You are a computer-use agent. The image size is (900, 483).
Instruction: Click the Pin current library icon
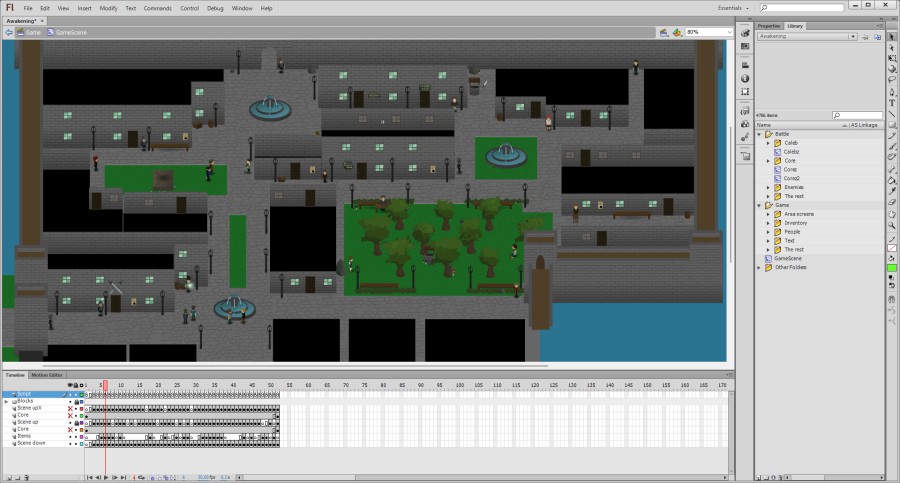(863, 36)
